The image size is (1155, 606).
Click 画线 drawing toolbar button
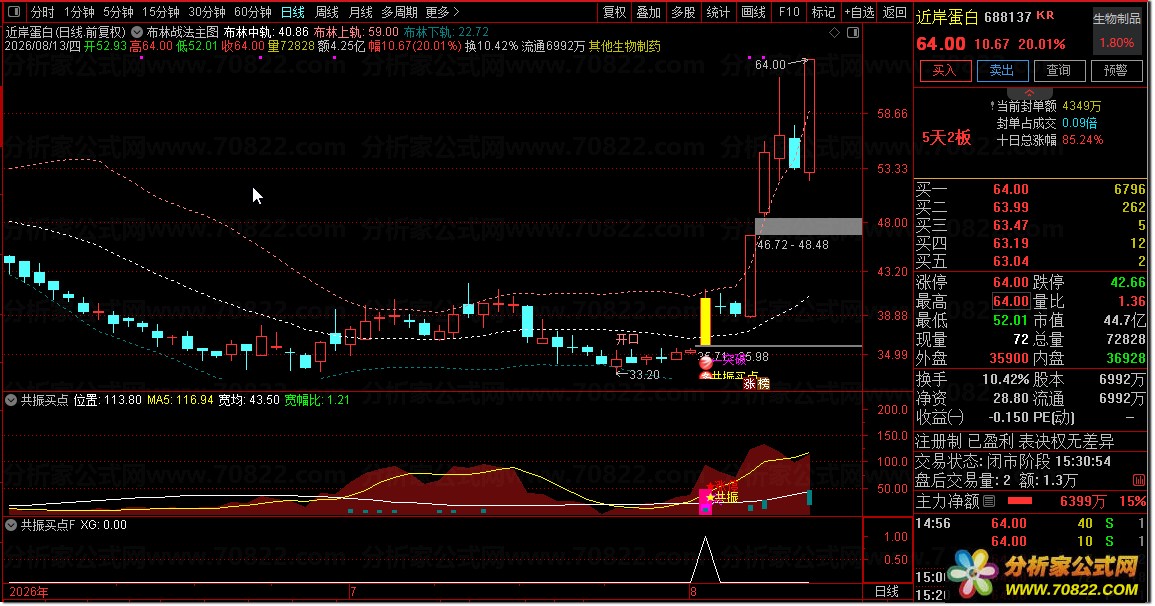[753, 12]
